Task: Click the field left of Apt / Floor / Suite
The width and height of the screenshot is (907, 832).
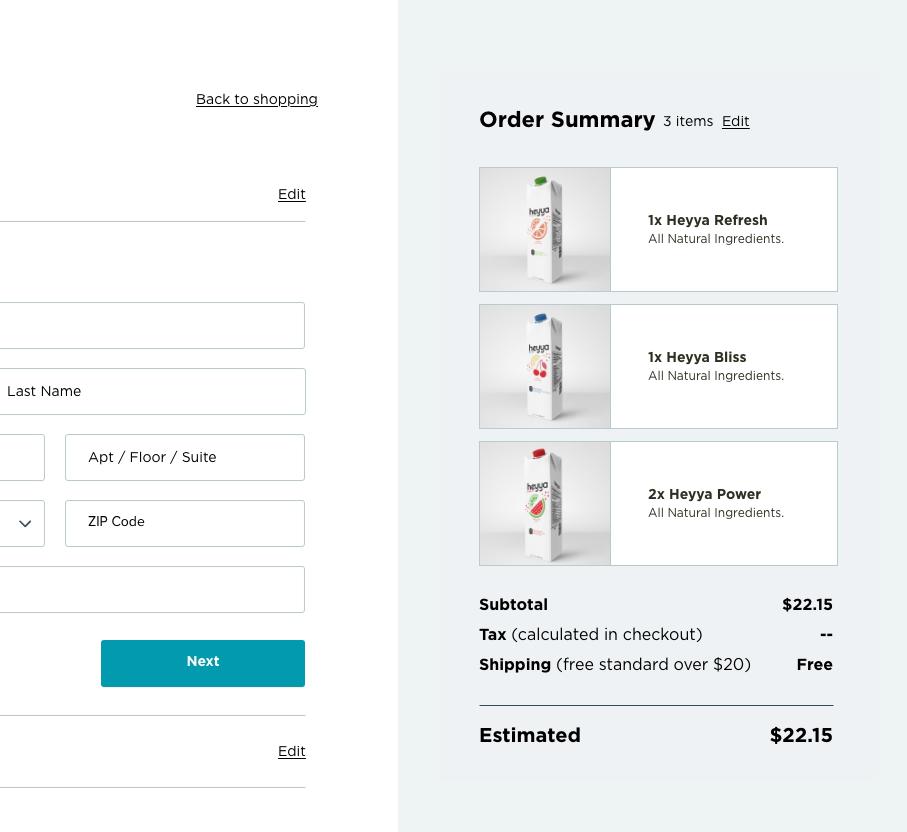Action: pos(21,458)
